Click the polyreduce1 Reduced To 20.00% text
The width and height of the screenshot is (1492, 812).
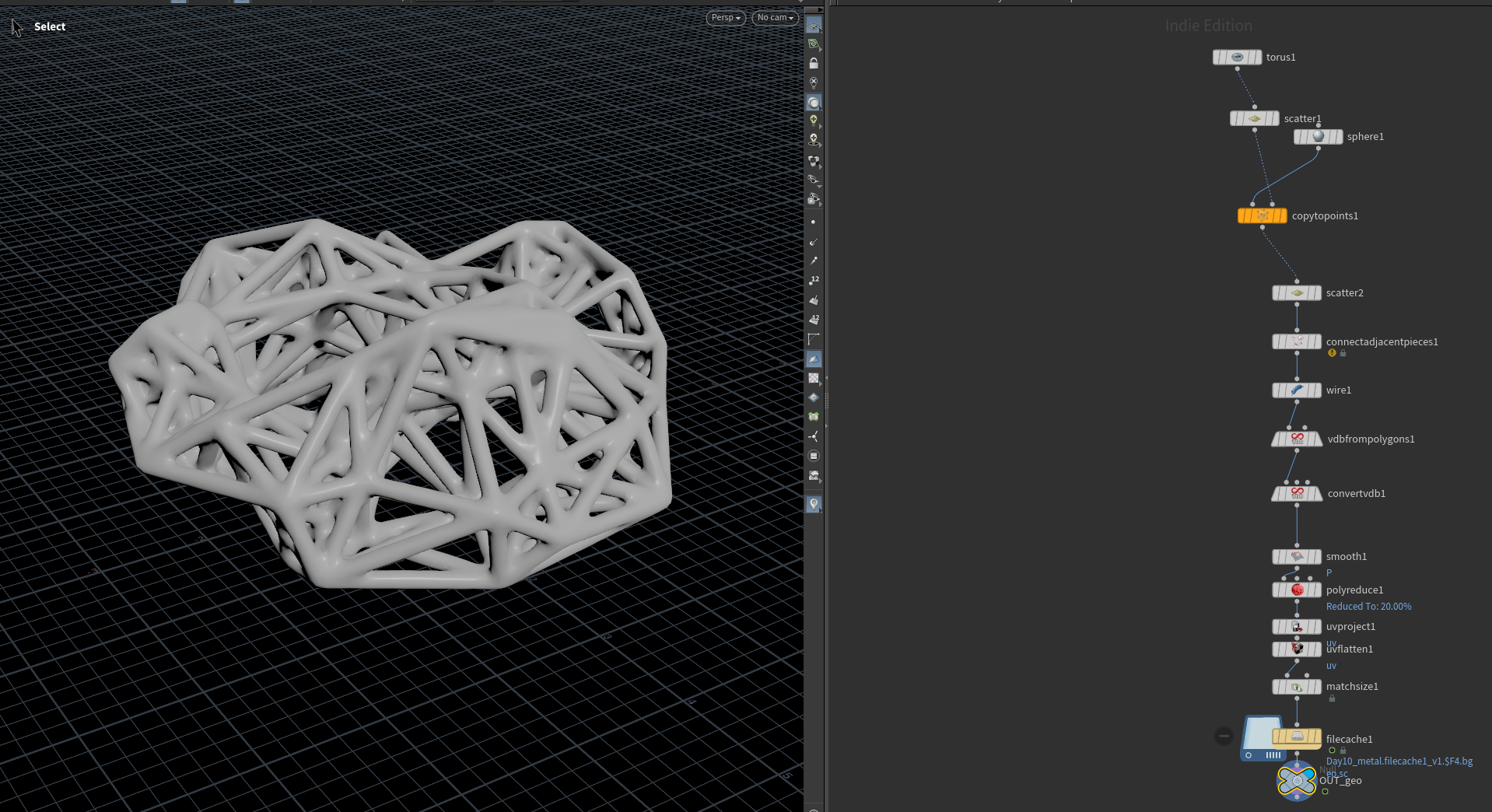pyautogui.click(x=1368, y=607)
